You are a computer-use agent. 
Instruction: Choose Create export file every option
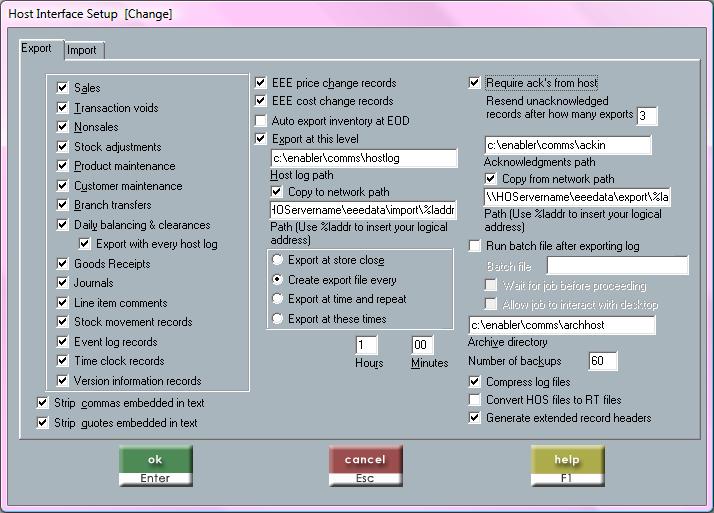[x=277, y=279]
